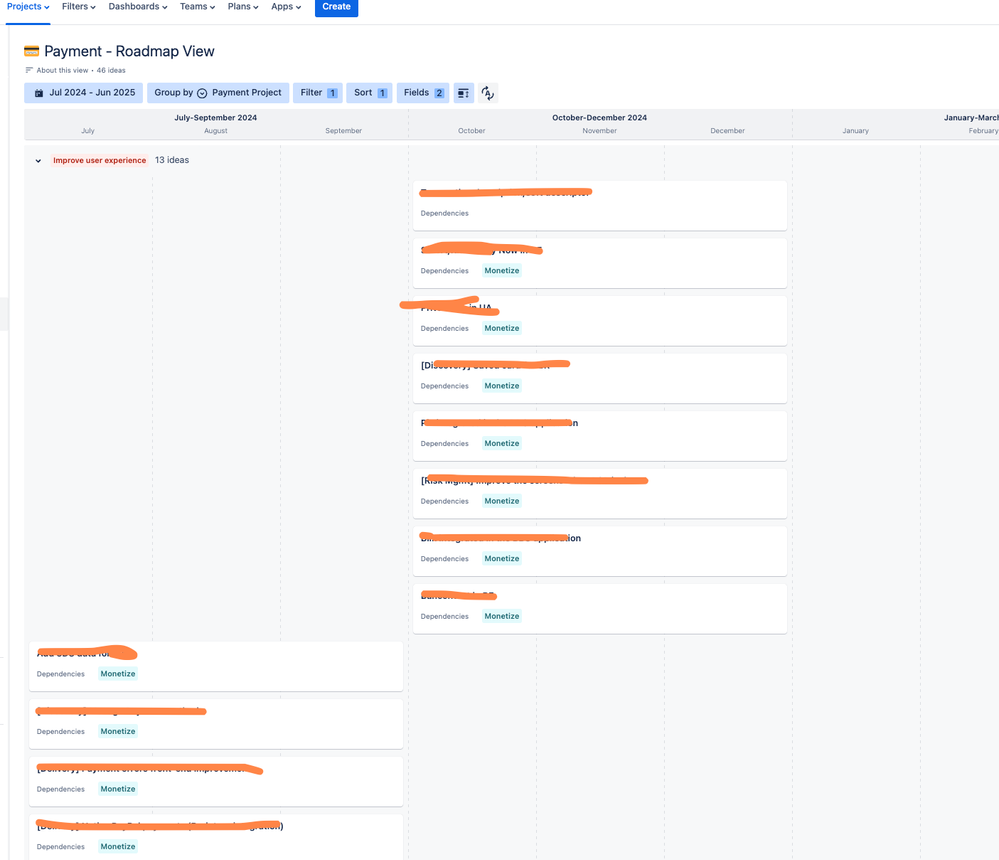Open Group by Payment Project selector
Screen dimensions: 999x860
point(218,93)
